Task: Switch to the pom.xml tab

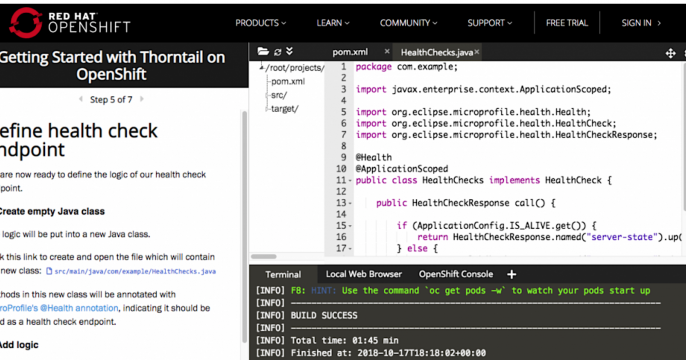Action: pos(350,52)
